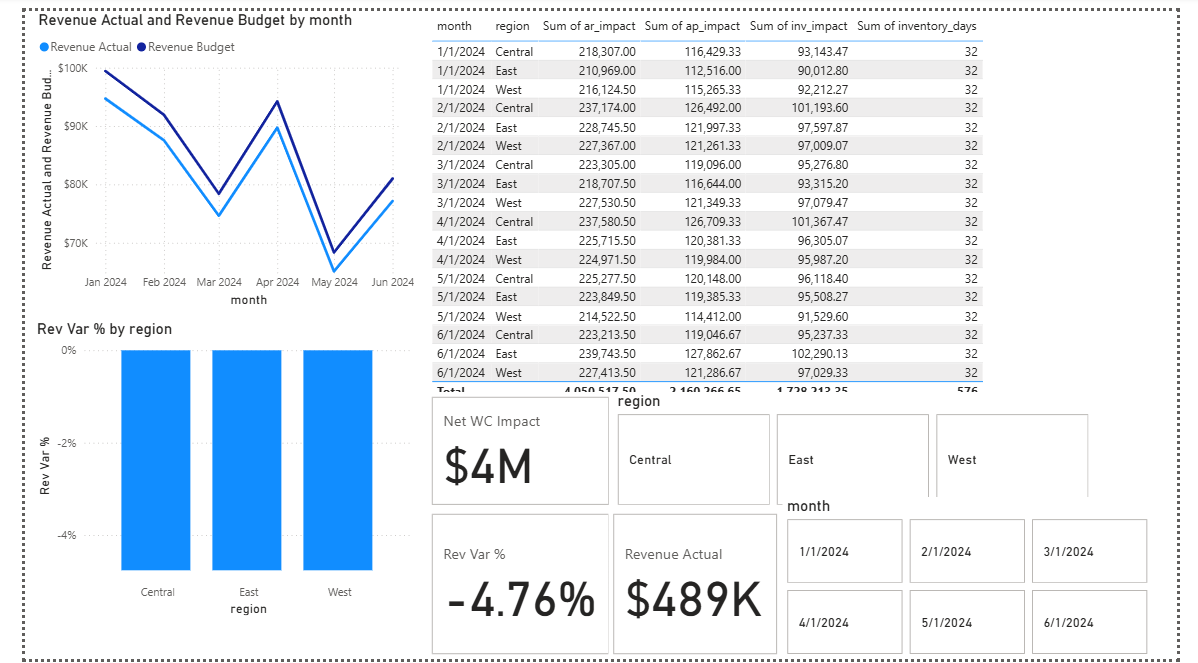Select the Central bar in Rev Var chart
This screenshot has height=663, width=1198.
point(156,460)
